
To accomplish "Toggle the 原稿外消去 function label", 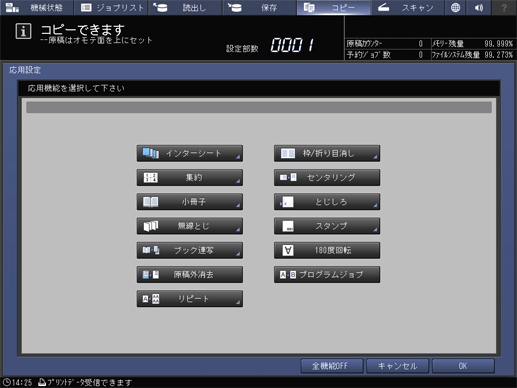I will 193,275.
